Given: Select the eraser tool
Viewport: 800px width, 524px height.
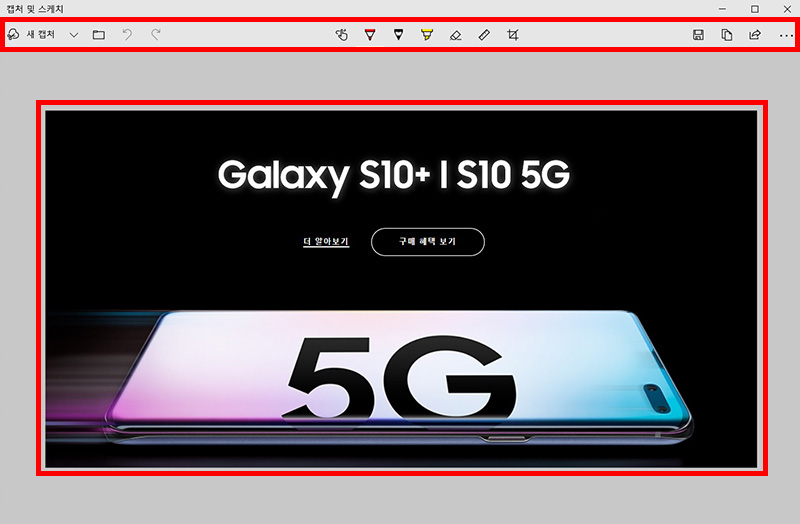Looking at the screenshot, I should point(456,35).
